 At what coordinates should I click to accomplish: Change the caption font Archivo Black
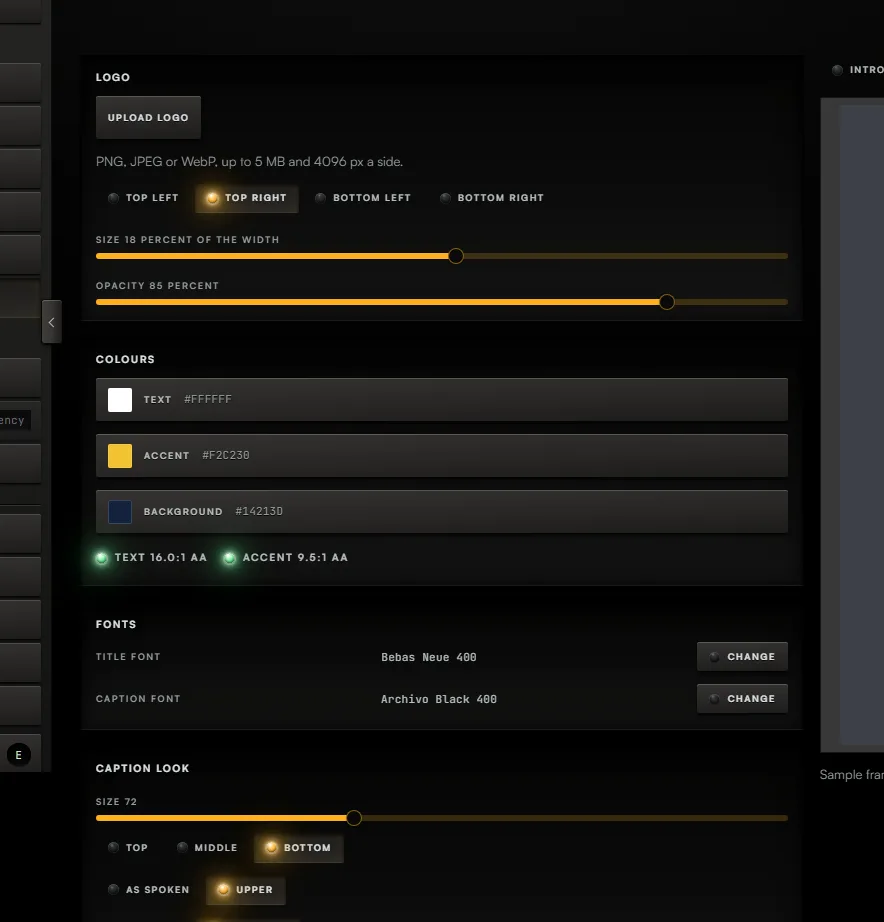coord(742,699)
